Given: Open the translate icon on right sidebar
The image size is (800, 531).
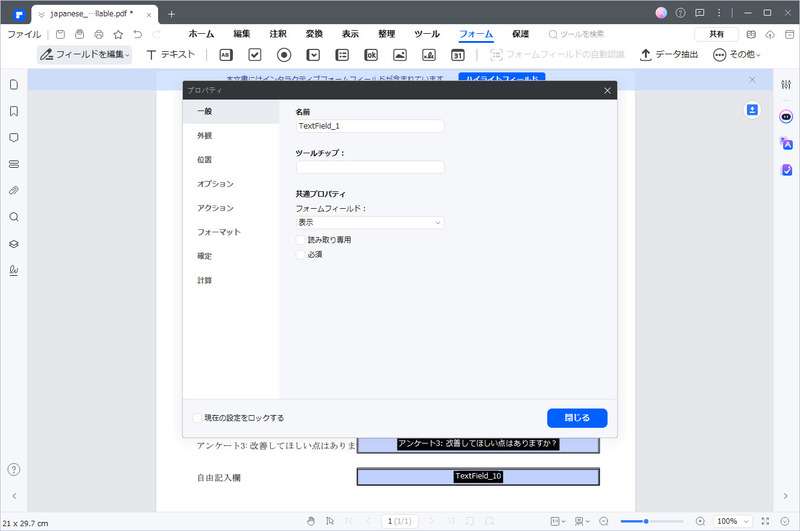Looking at the screenshot, I should [786, 144].
